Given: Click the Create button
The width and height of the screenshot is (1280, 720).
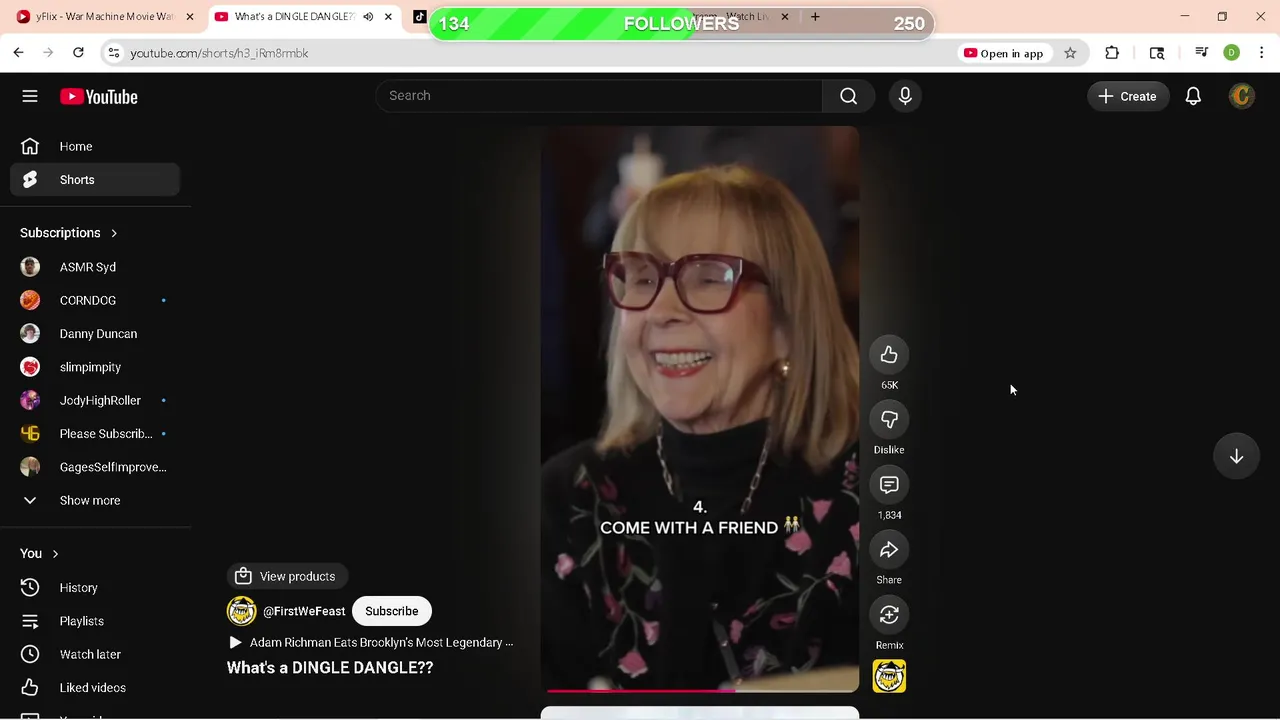Looking at the screenshot, I should (1128, 96).
